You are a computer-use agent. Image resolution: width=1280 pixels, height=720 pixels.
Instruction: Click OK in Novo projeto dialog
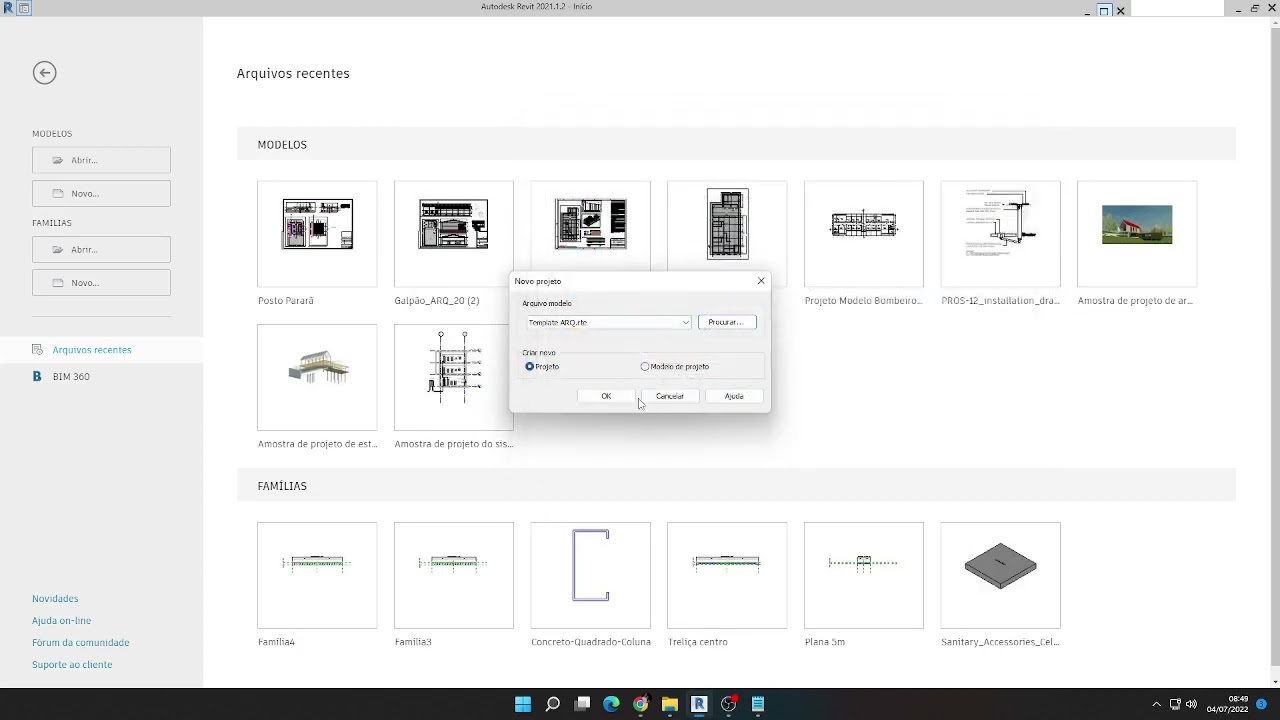tap(606, 397)
